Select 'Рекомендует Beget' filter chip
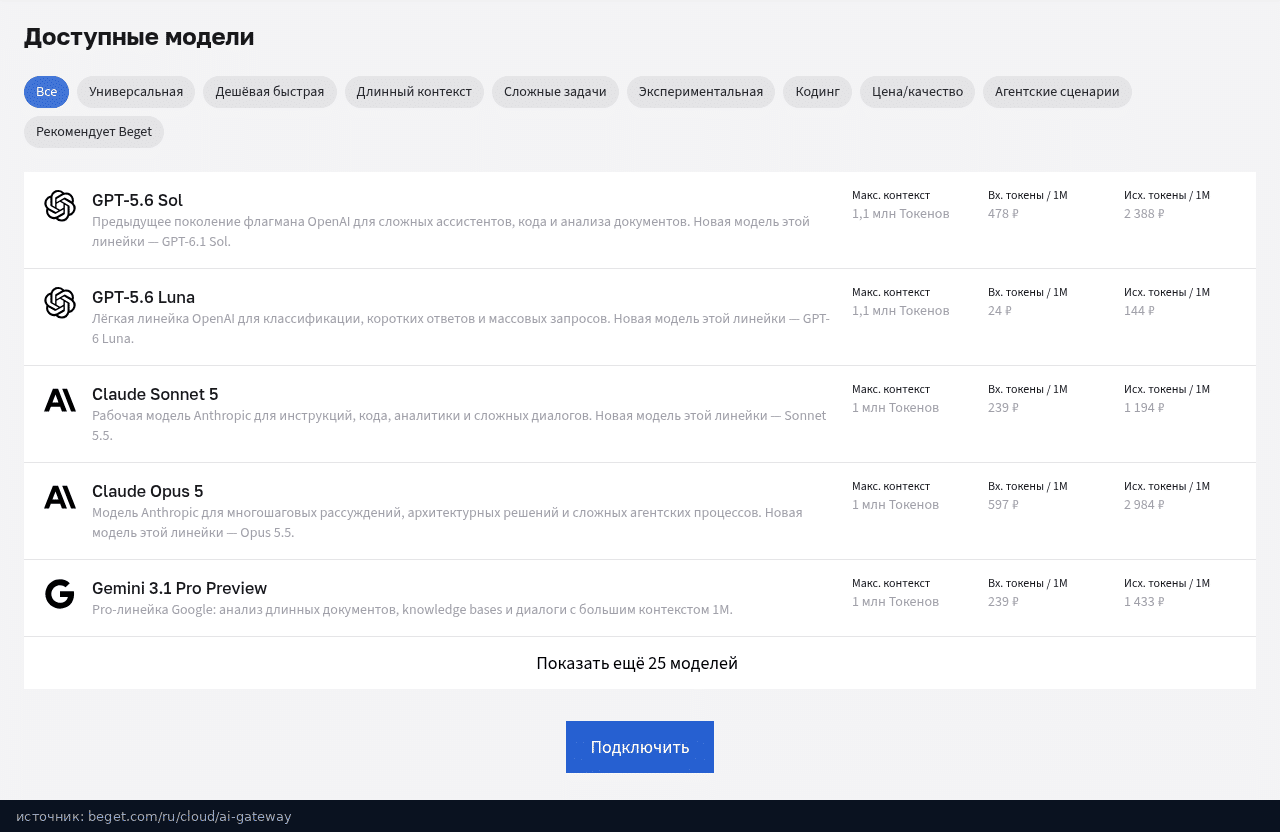 coord(94,132)
